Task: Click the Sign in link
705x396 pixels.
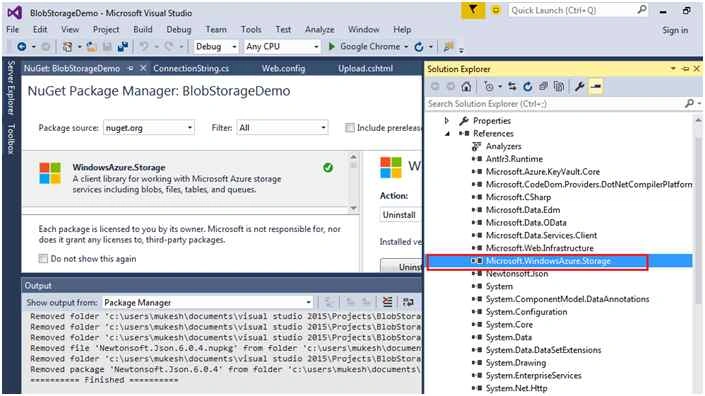Action: 675,30
